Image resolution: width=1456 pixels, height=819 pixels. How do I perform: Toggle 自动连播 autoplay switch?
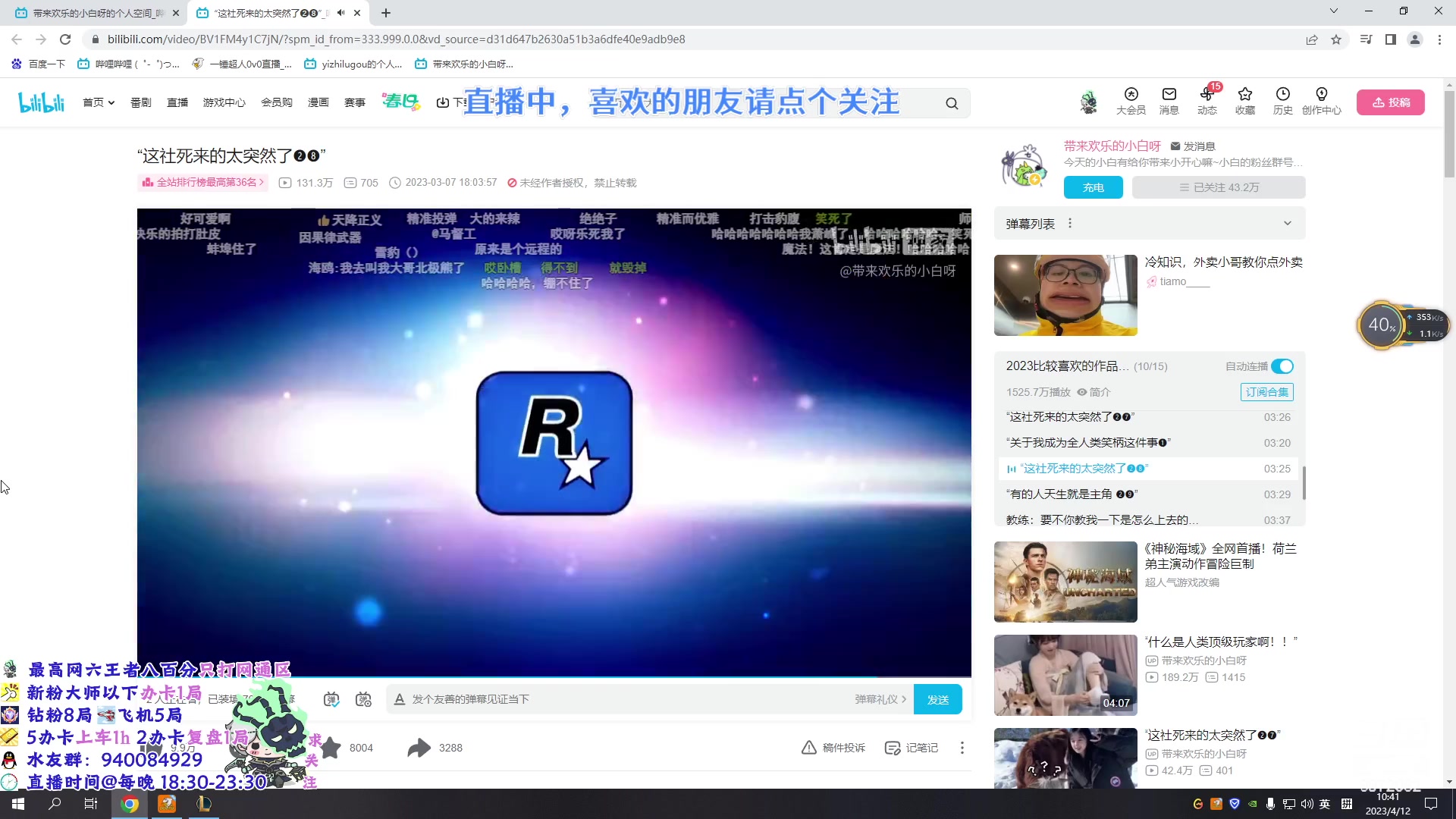(1282, 366)
